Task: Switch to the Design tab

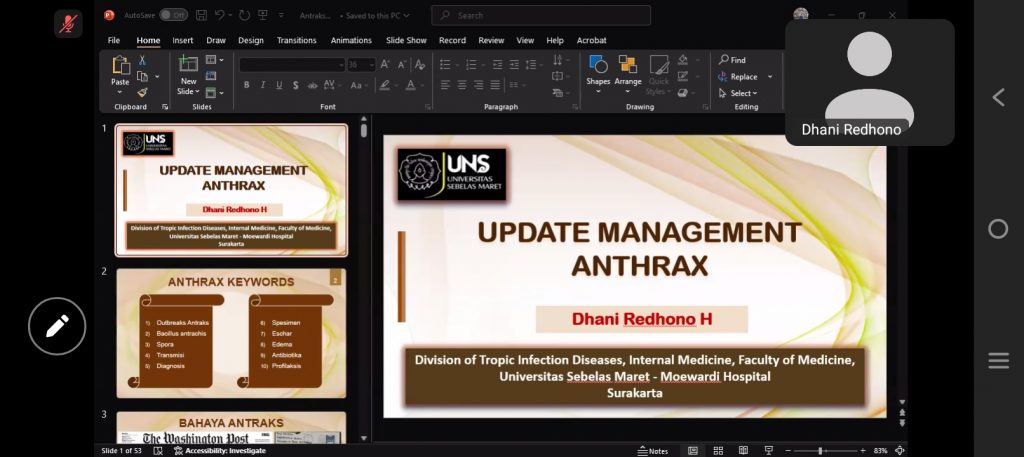Action: 251,40
